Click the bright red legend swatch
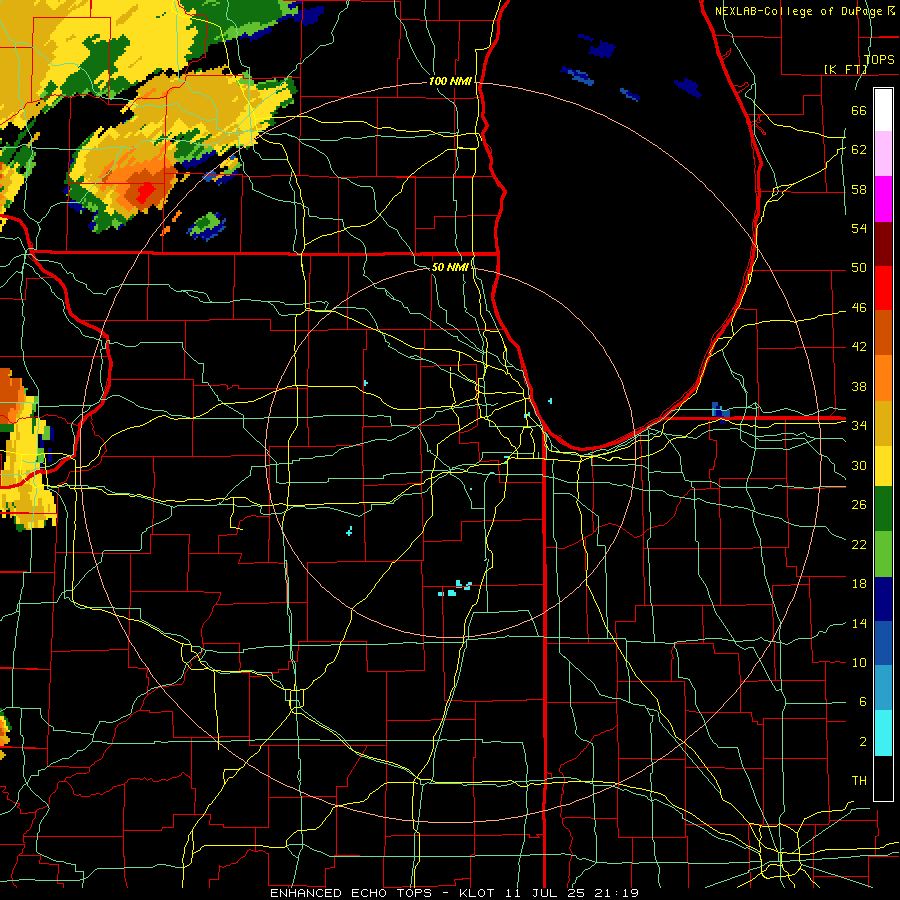The height and width of the screenshot is (900, 900). (x=883, y=288)
